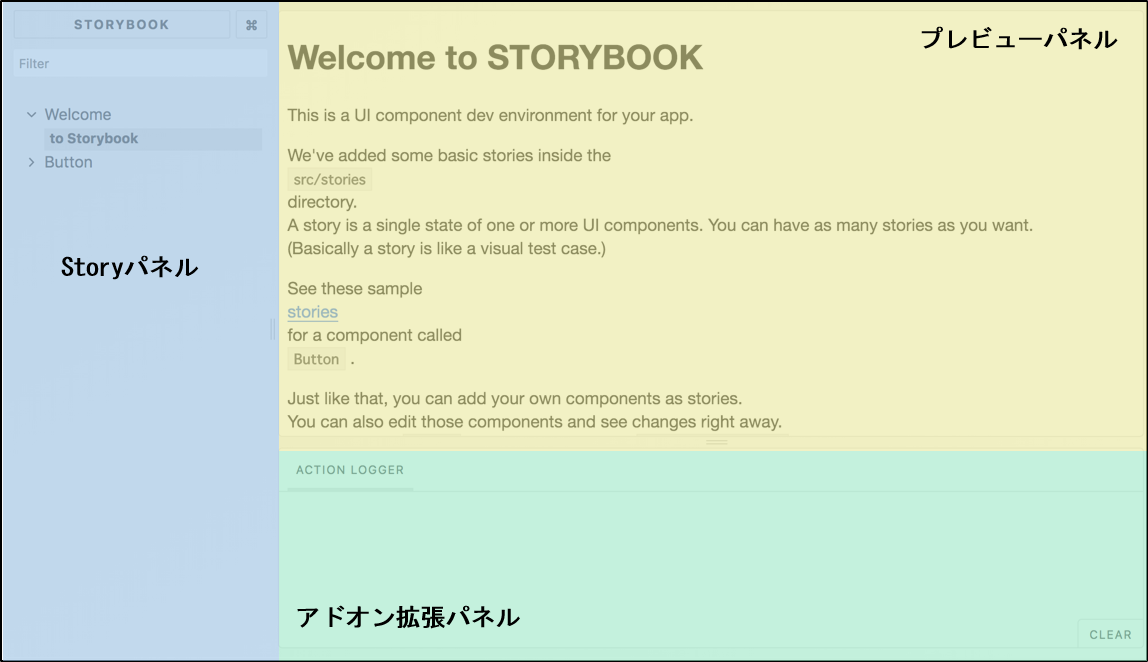
Task: Select the Button component in the sidebar
Action: pyautogui.click(x=67, y=161)
